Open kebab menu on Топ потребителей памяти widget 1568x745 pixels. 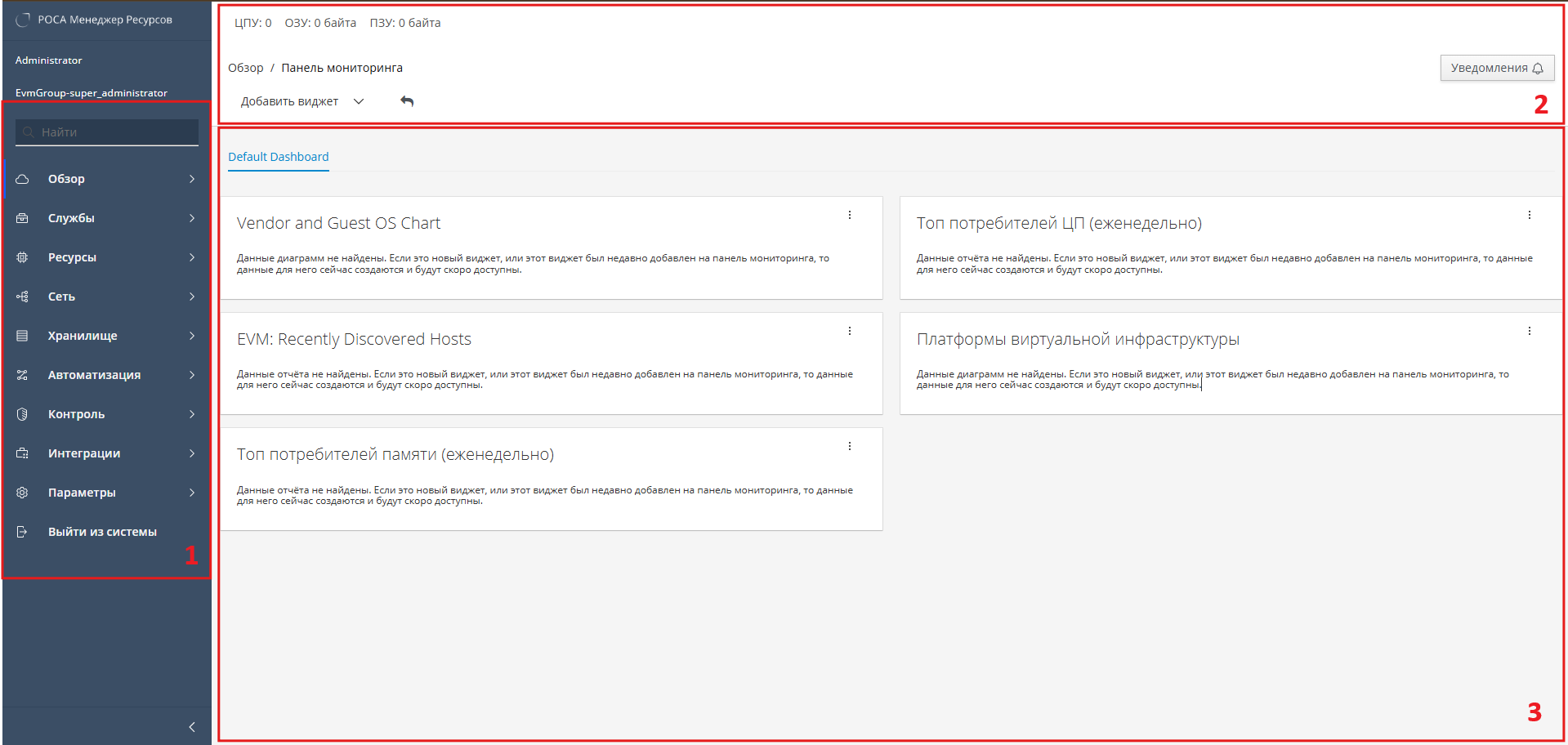point(850,446)
